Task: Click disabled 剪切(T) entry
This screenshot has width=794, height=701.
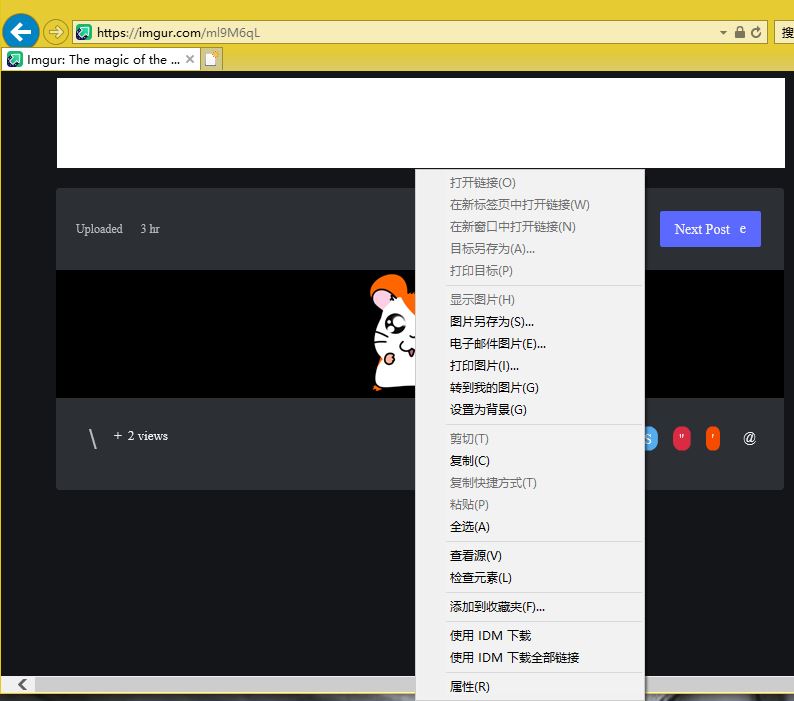Action: [x=530, y=439]
